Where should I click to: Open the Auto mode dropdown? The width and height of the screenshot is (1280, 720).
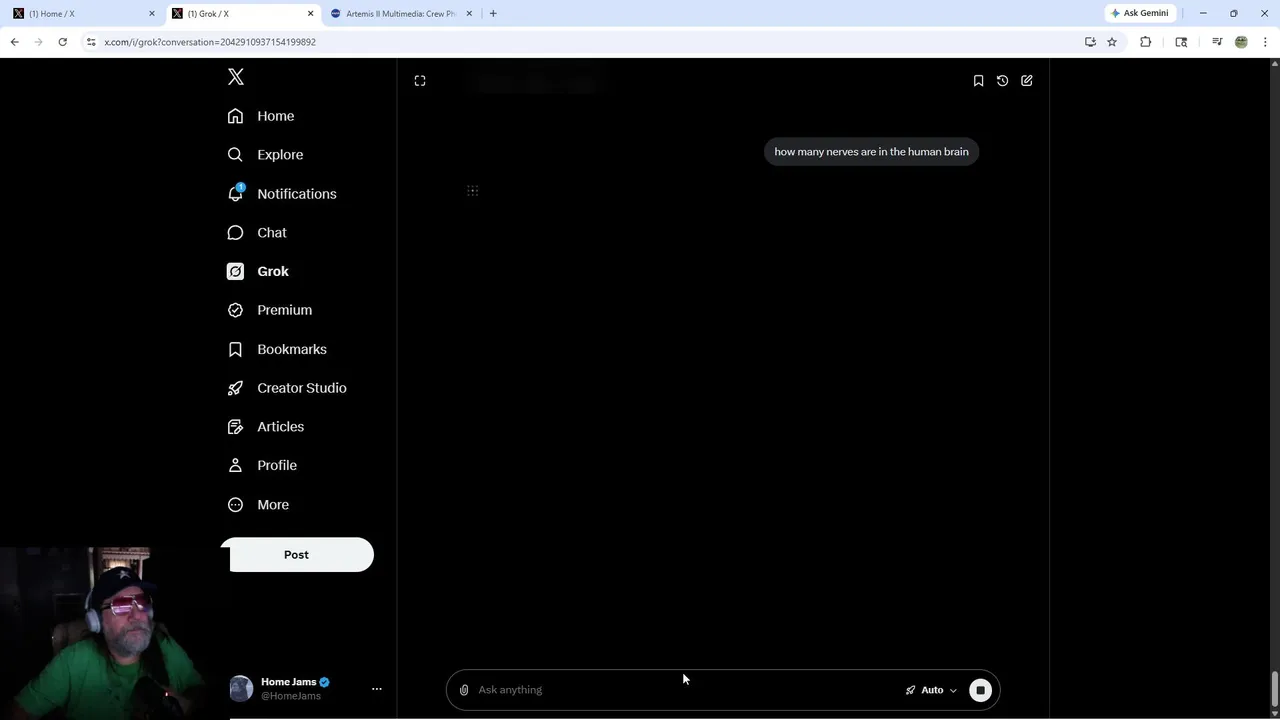point(931,690)
